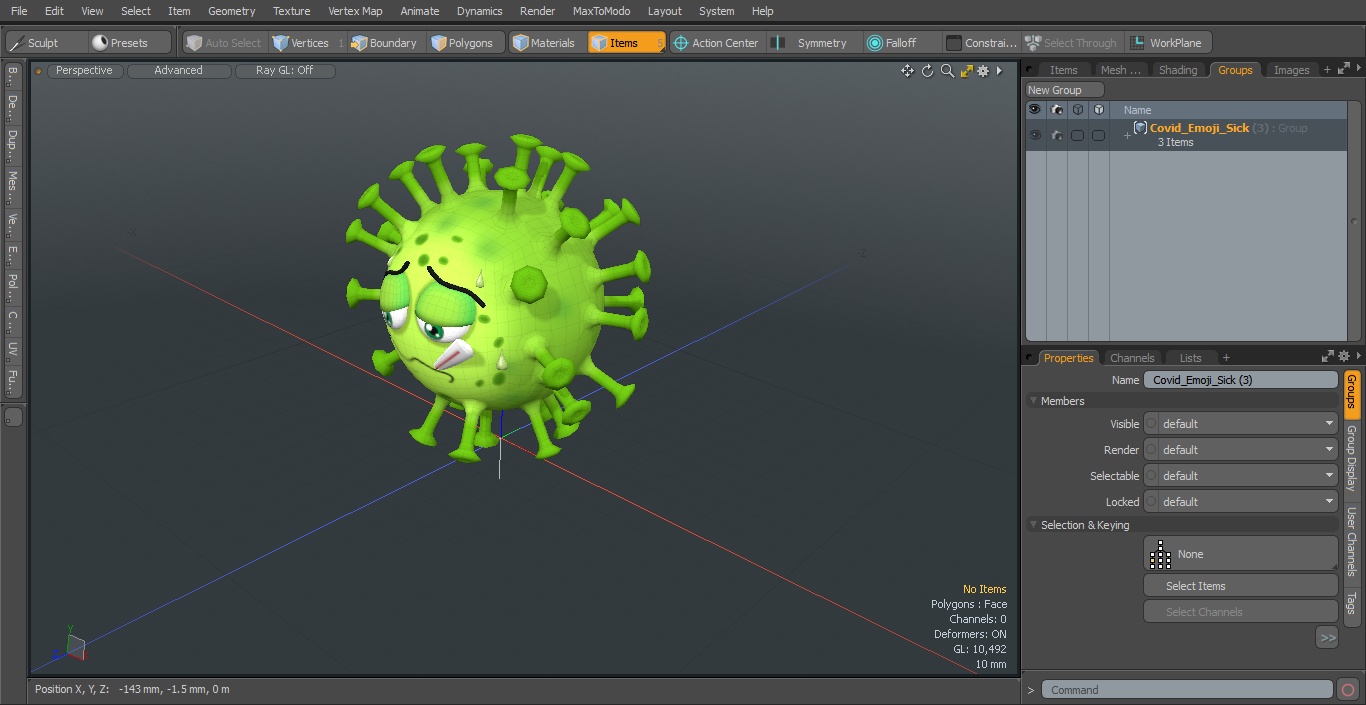The height and width of the screenshot is (705, 1366).
Task: Open the Vertex Map menu
Action: click(355, 11)
